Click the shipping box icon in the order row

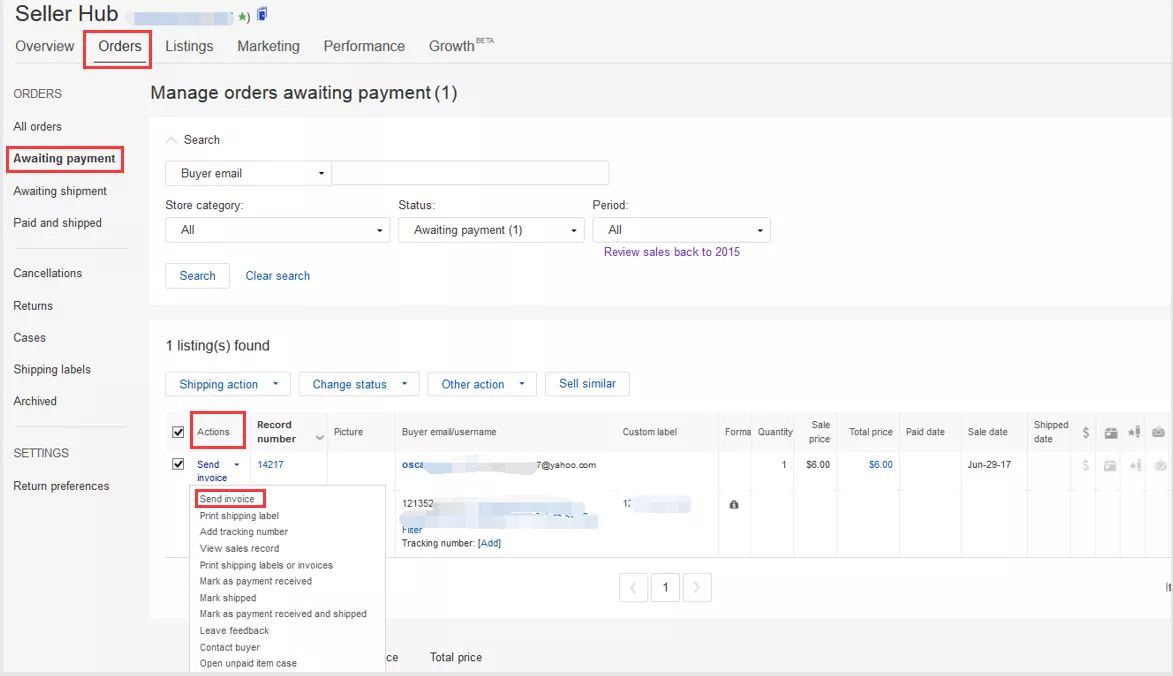coord(1111,466)
